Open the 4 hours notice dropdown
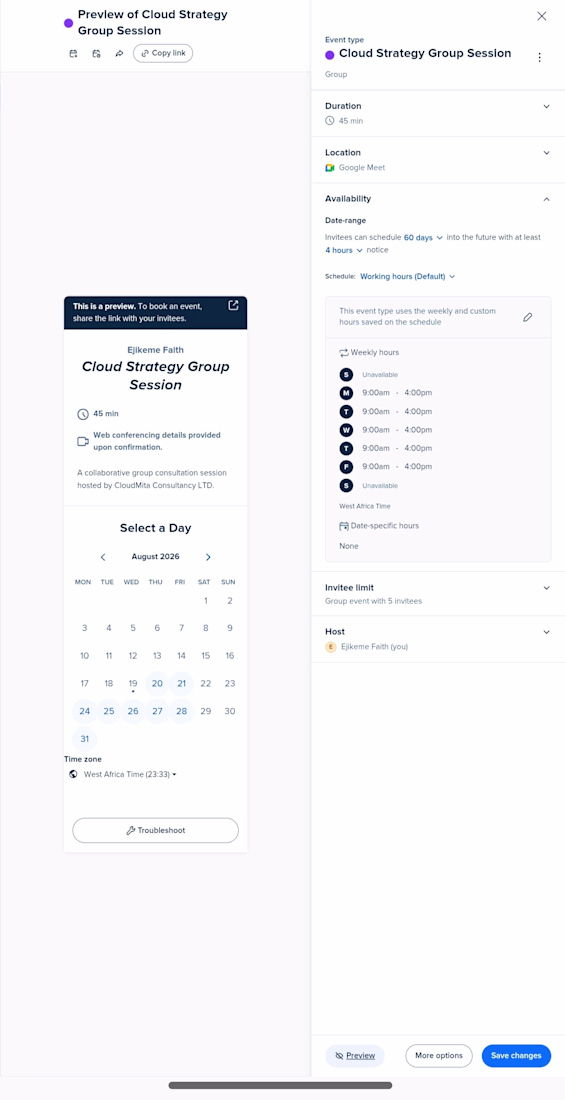Screen dimensions: 565x1100 pos(344,250)
